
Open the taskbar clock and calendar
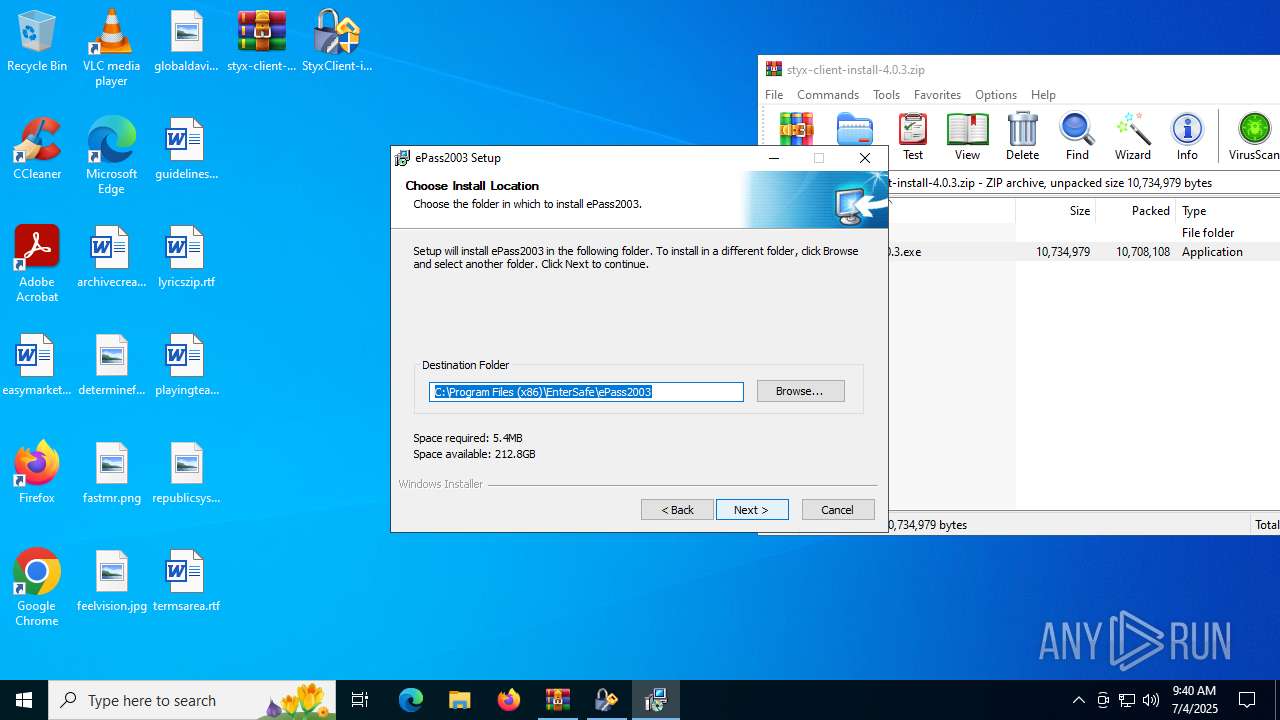pos(1194,700)
